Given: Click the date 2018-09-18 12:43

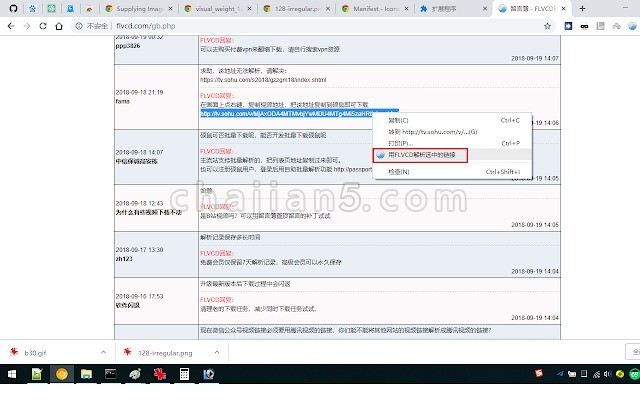Looking at the screenshot, I should (x=139, y=203).
